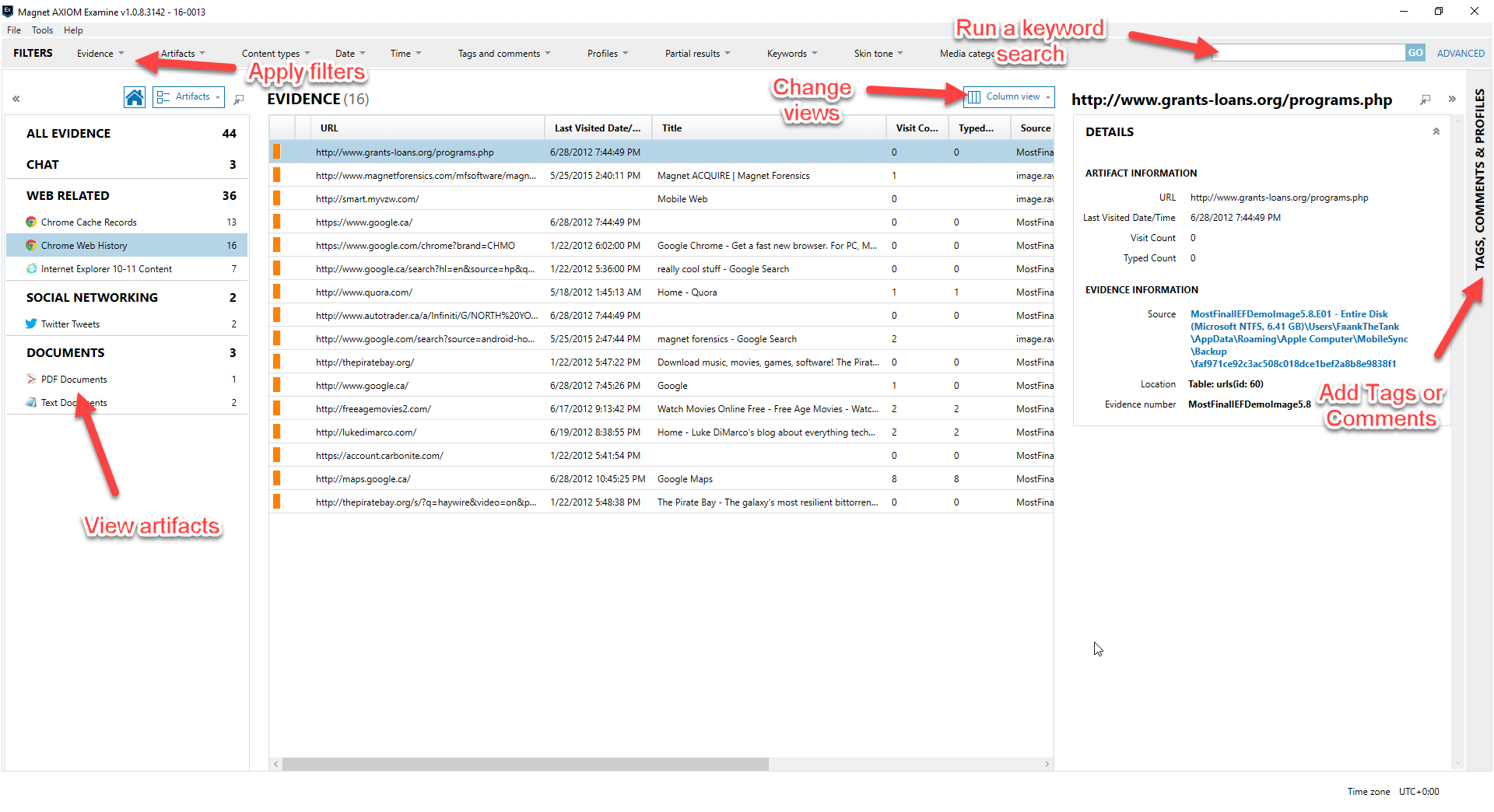The width and height of the screenshot is (1494, 812).
Task: Sort by the Title column header
Action: tap(769, 128)
